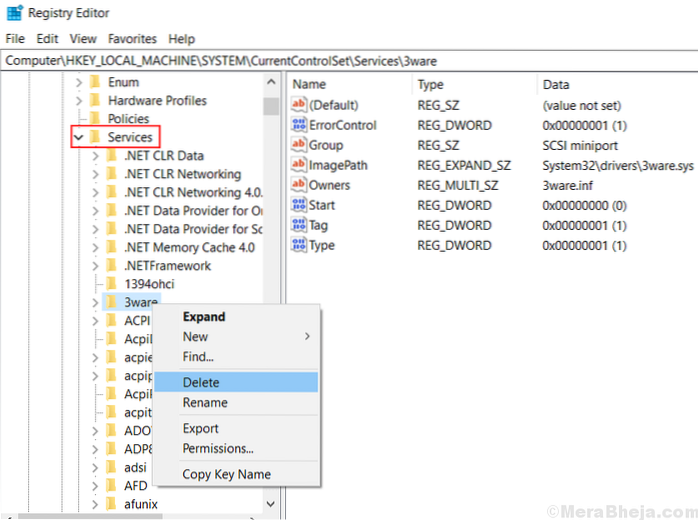This screenshot has height=520, width=698.
Task: Expand the .NET CLR Data key
Action: 95,156
